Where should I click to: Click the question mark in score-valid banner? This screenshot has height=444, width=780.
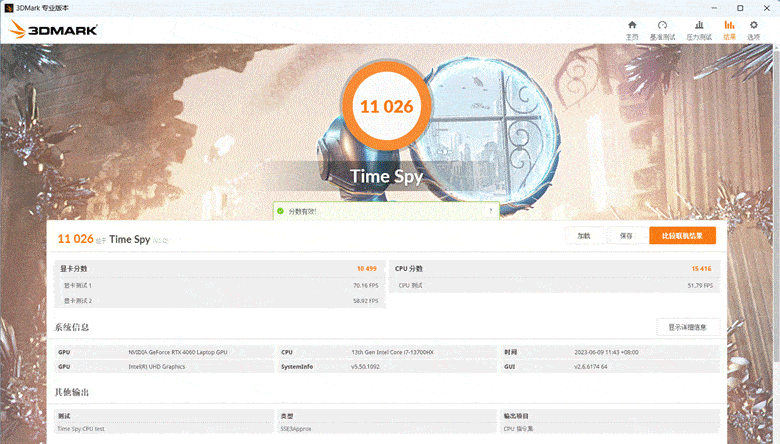tap(490, 211)
